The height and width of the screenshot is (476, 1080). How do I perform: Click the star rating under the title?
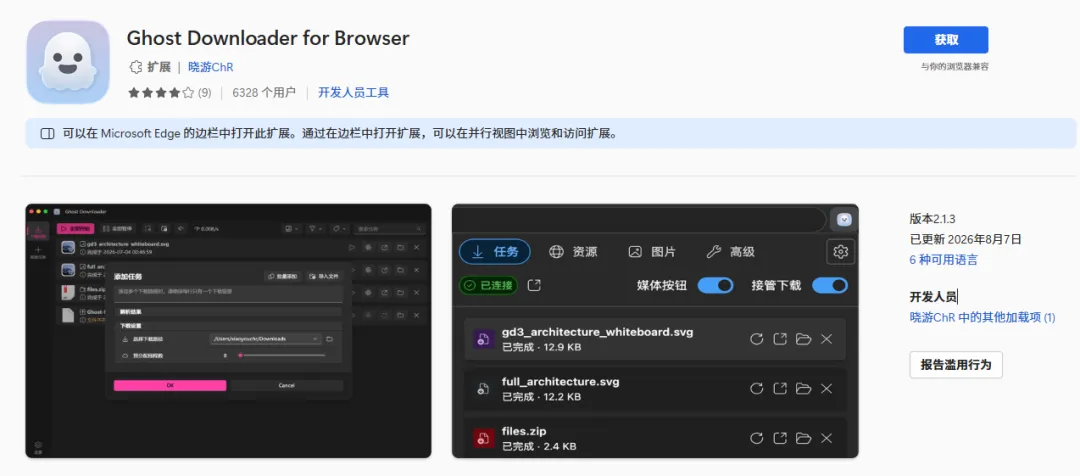pos(160,92)
